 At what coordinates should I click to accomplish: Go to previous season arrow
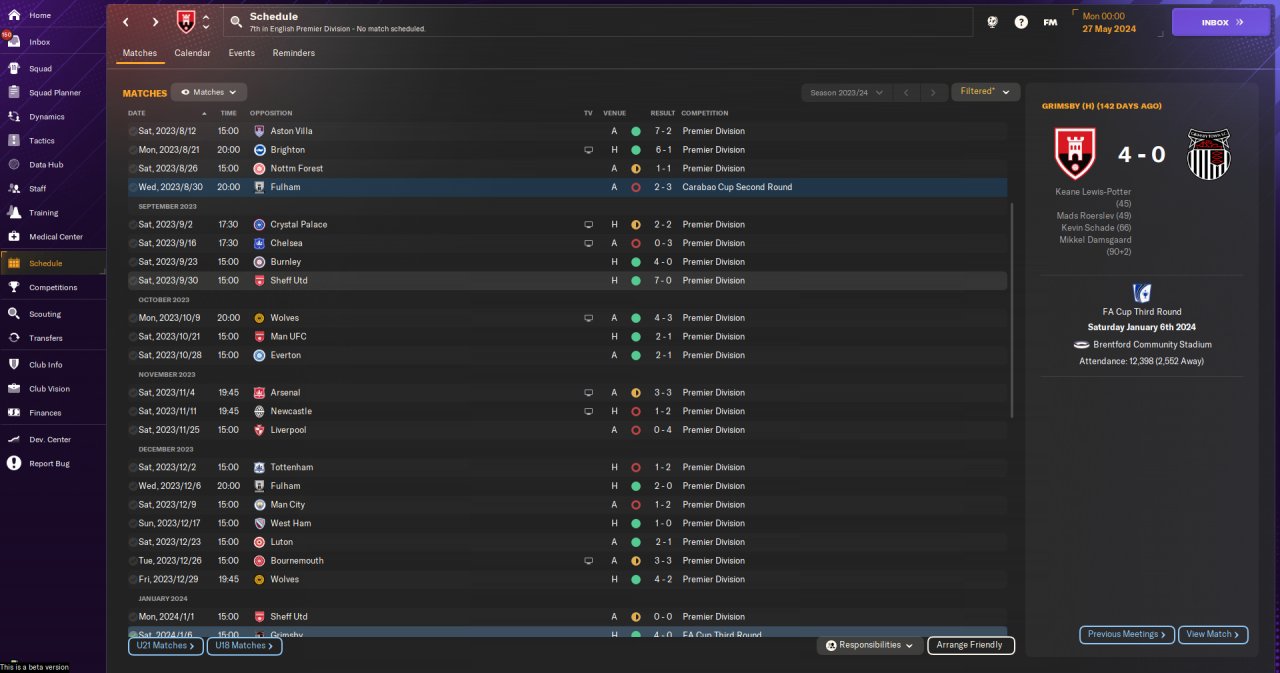[906, 92]
